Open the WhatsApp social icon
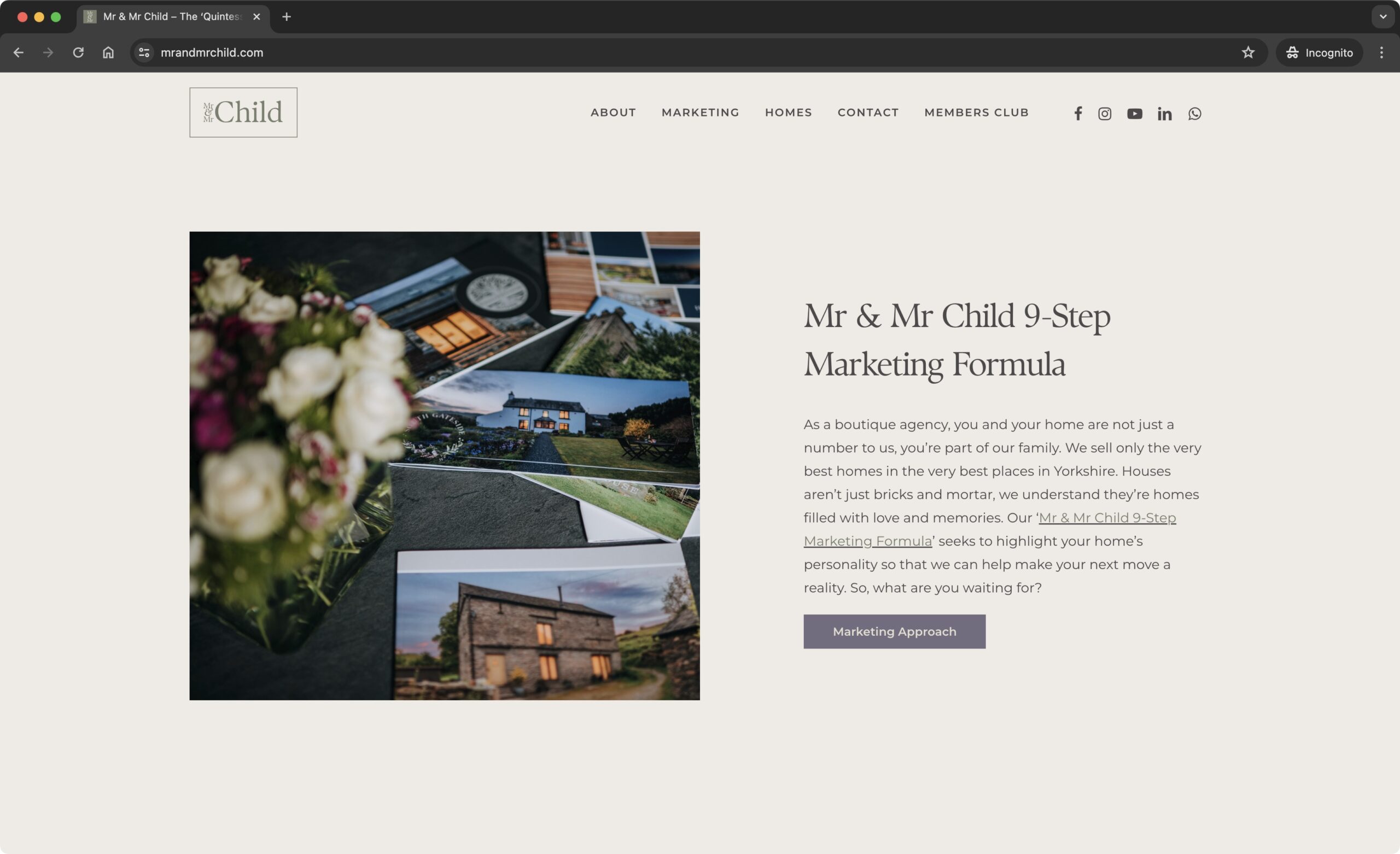 1194,114
